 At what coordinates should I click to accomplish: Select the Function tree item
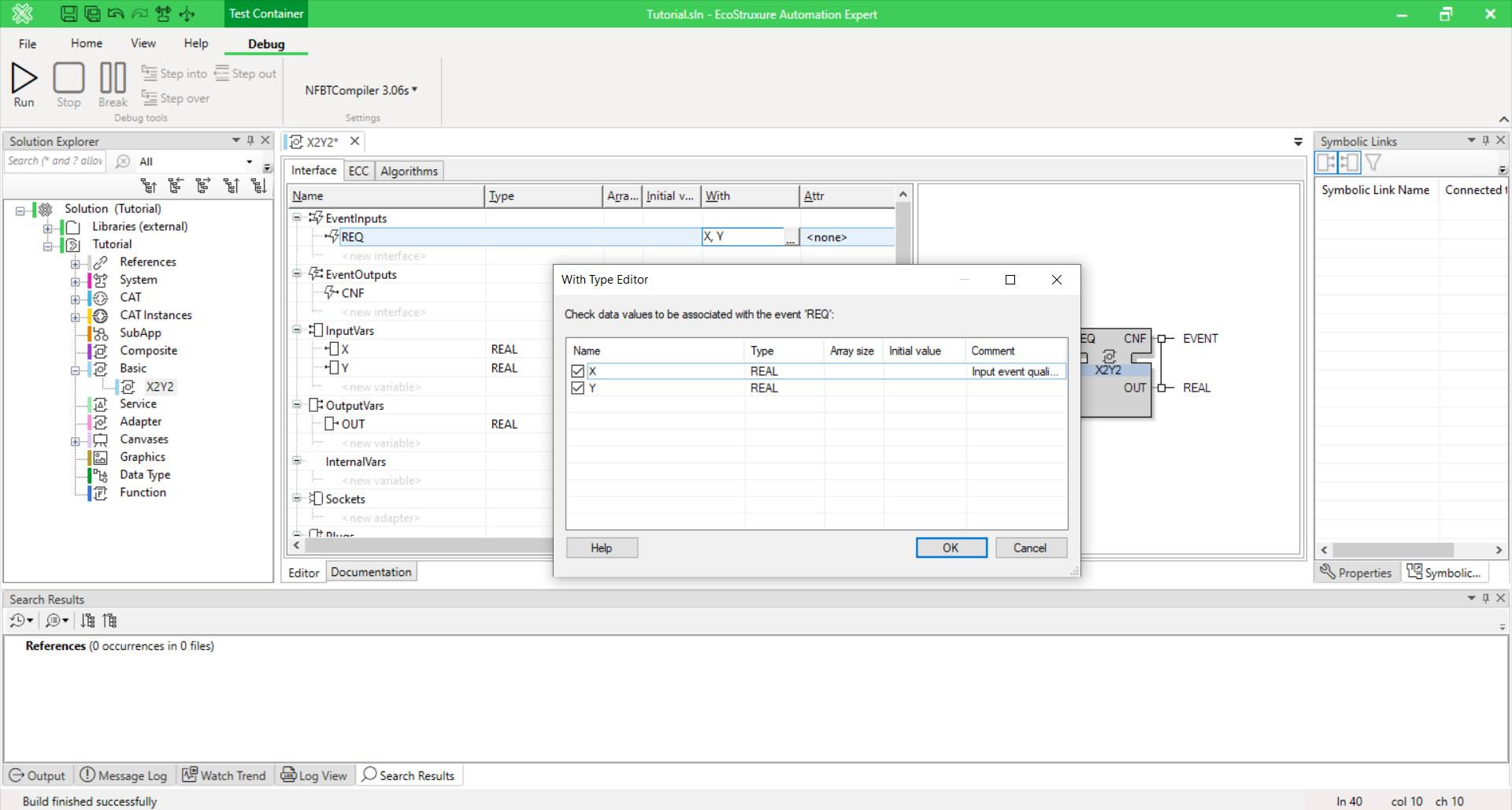click(143, 492)
